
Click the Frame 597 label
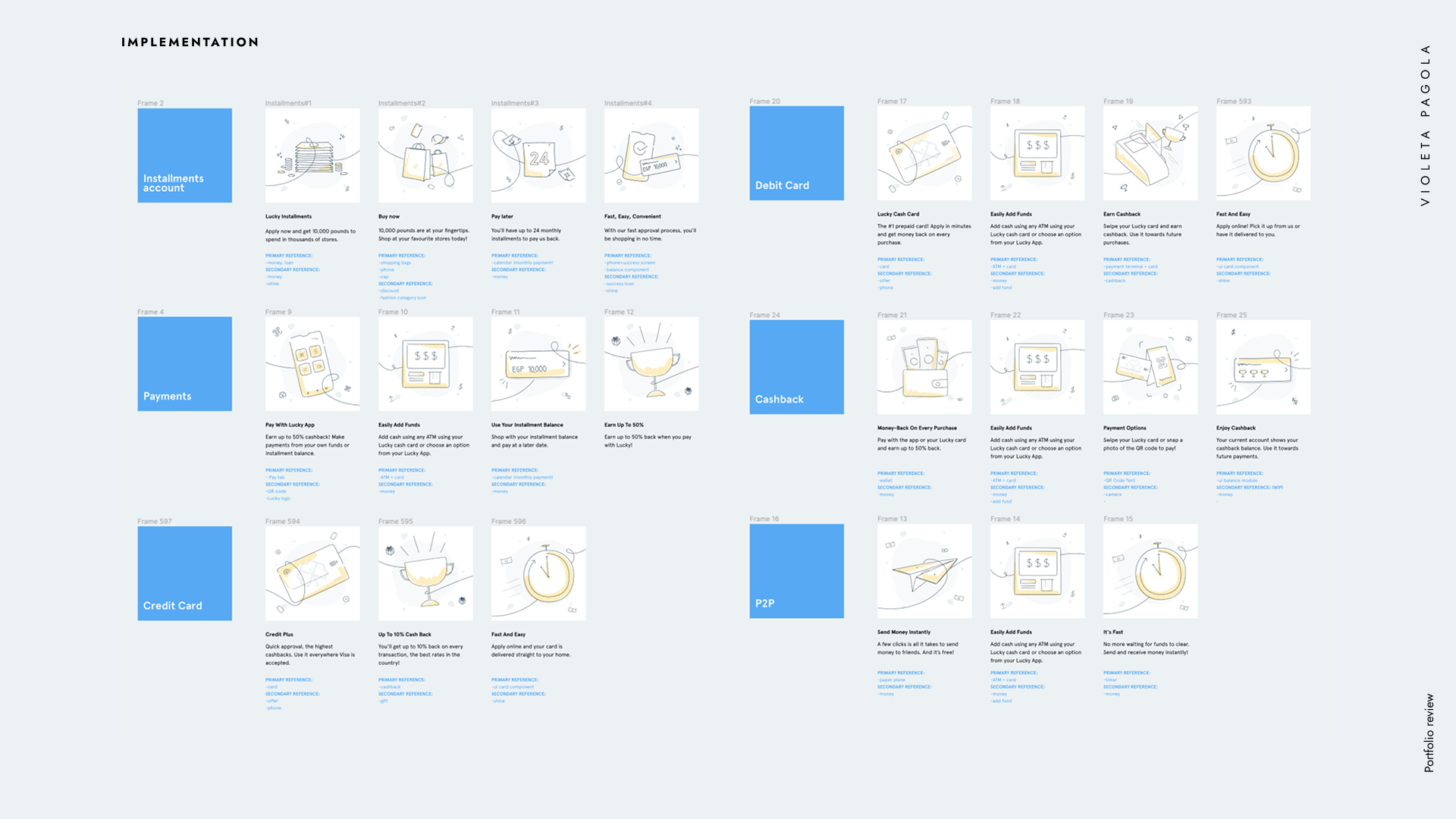click(x=154, y=521)
